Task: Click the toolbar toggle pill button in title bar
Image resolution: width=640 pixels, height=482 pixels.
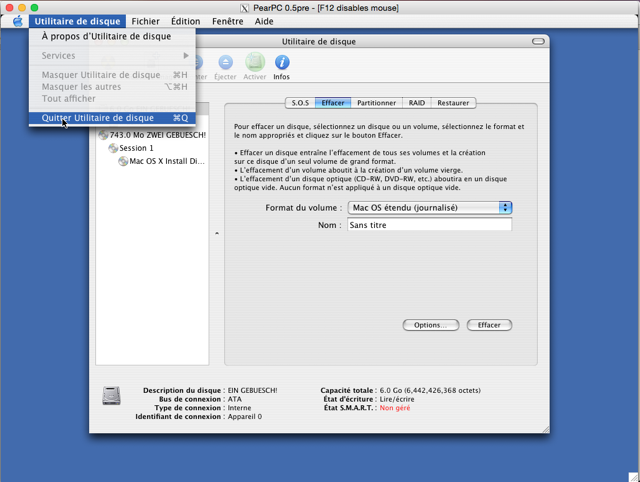Action: click(538, 41)
